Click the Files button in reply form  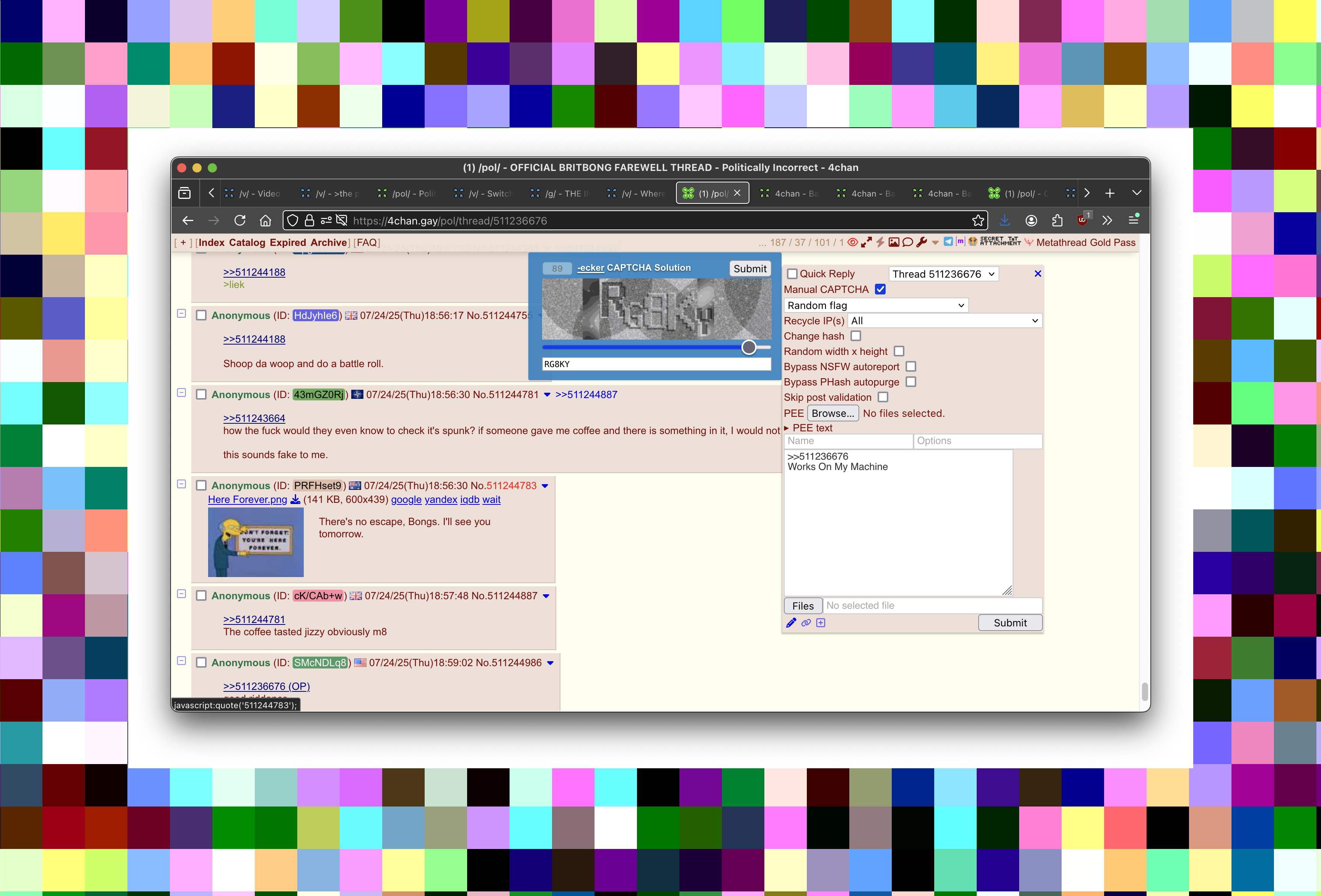click(803, 606)
